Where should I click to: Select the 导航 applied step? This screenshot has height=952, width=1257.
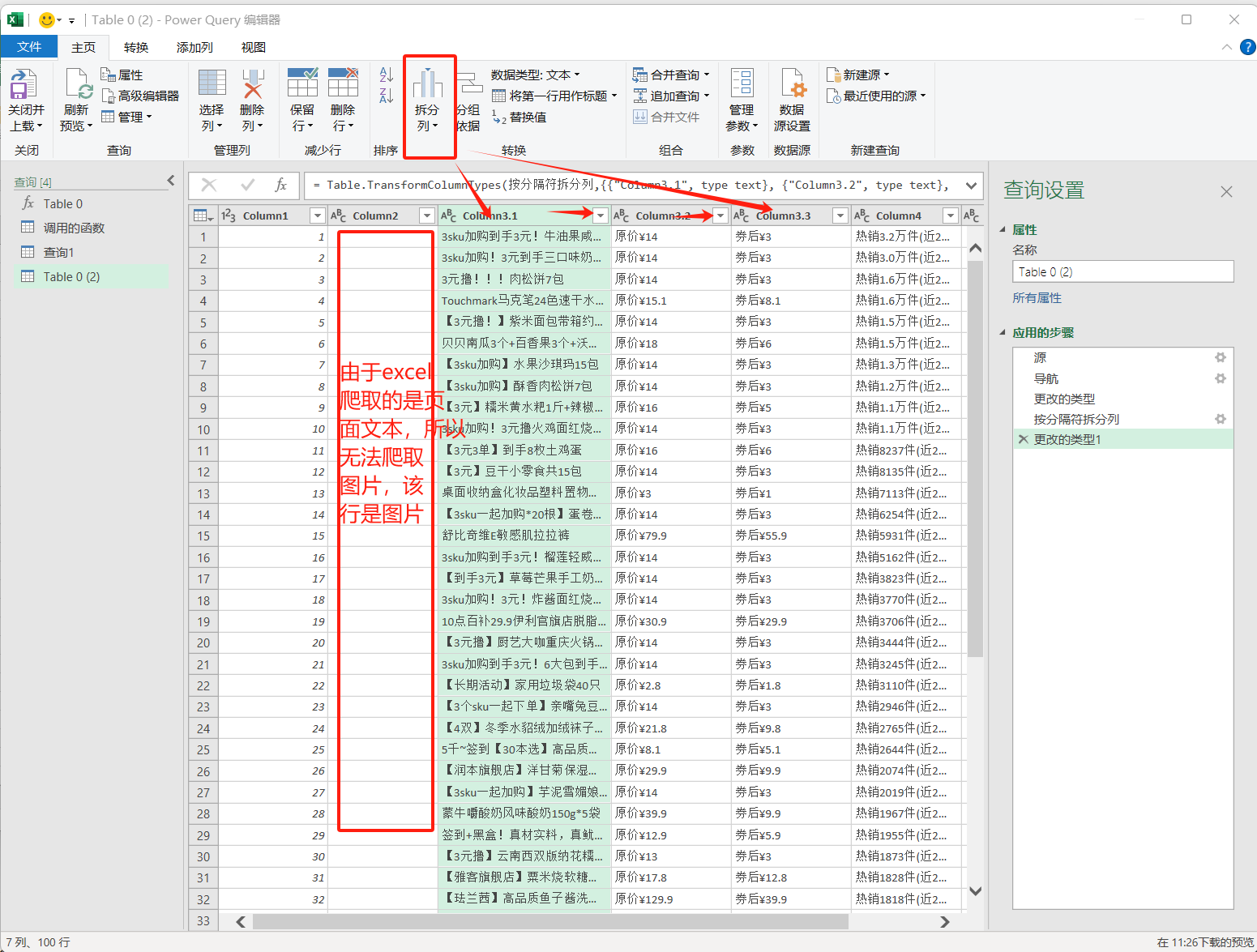click(x=1122, y=378)
